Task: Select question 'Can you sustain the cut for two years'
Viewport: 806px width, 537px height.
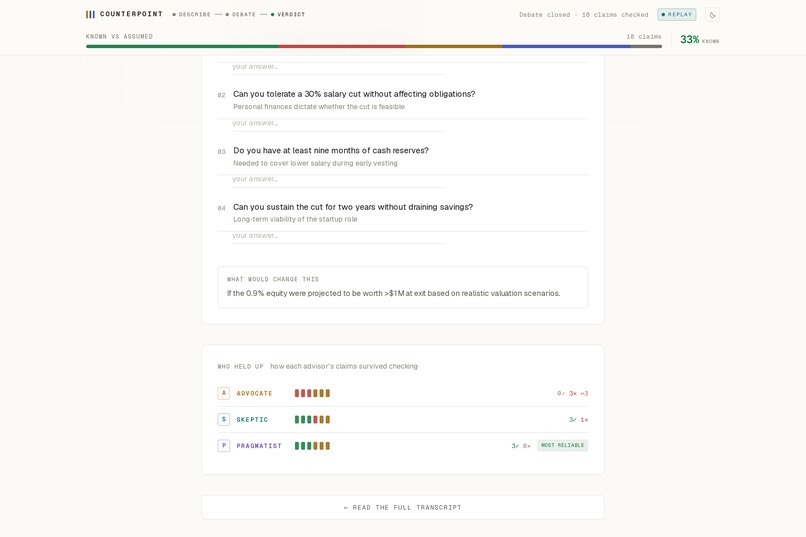Action: tap(353, 207)
